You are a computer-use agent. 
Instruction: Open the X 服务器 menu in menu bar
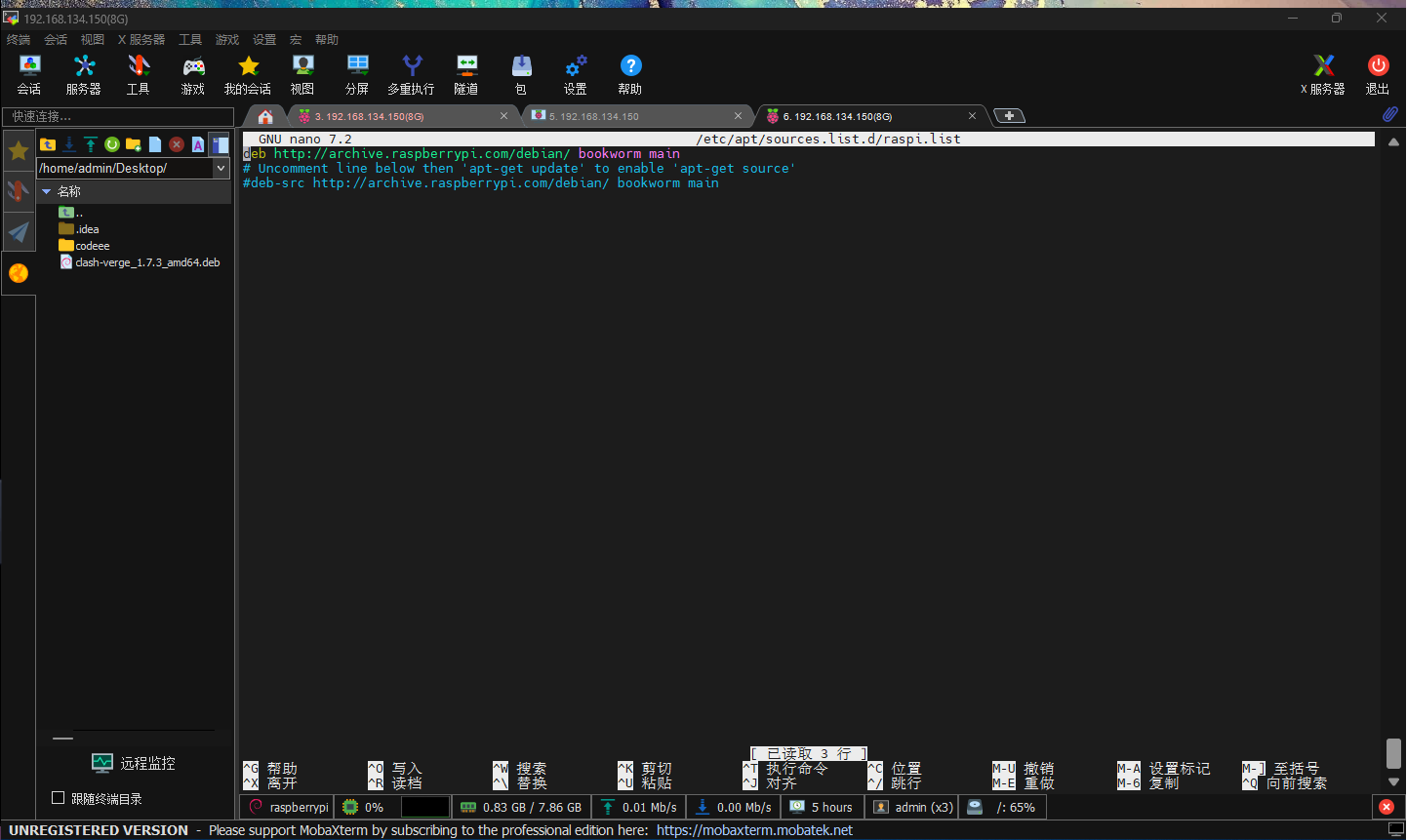141,40
